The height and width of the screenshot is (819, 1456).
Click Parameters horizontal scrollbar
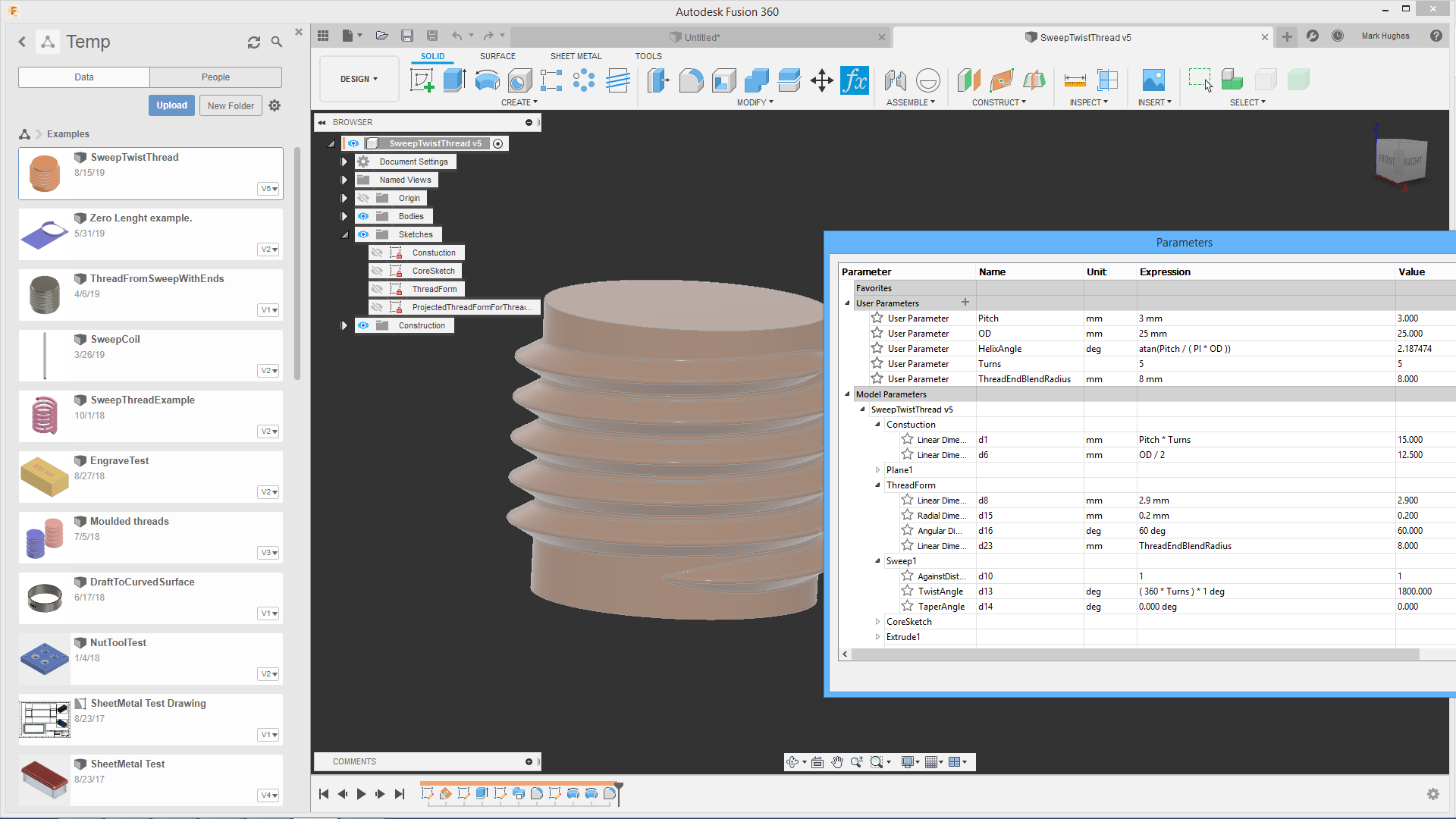(x=1135, y=654)
